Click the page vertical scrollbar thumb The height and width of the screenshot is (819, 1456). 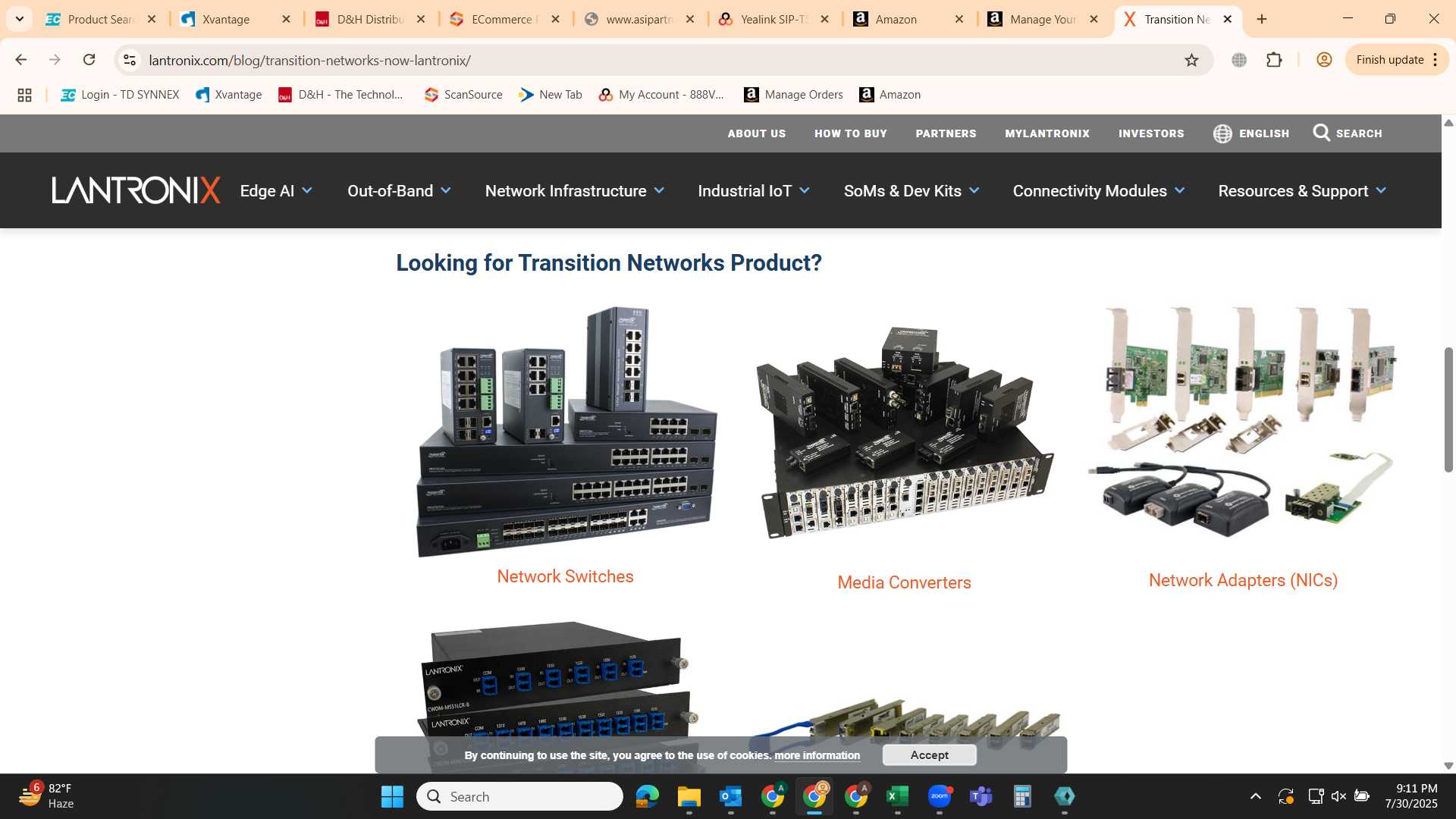[x=1448, y=409]
